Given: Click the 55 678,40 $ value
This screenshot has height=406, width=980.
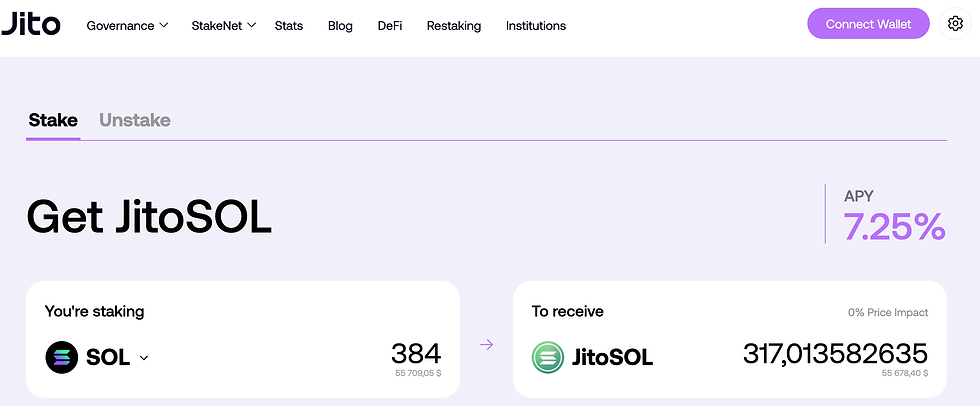Looking at the screenshot, I should (x=905, y=373).
